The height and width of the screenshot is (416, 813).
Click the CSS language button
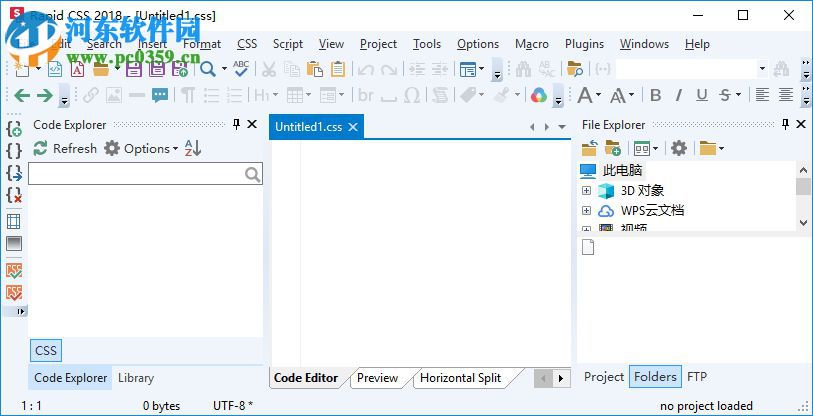(46, 351)
